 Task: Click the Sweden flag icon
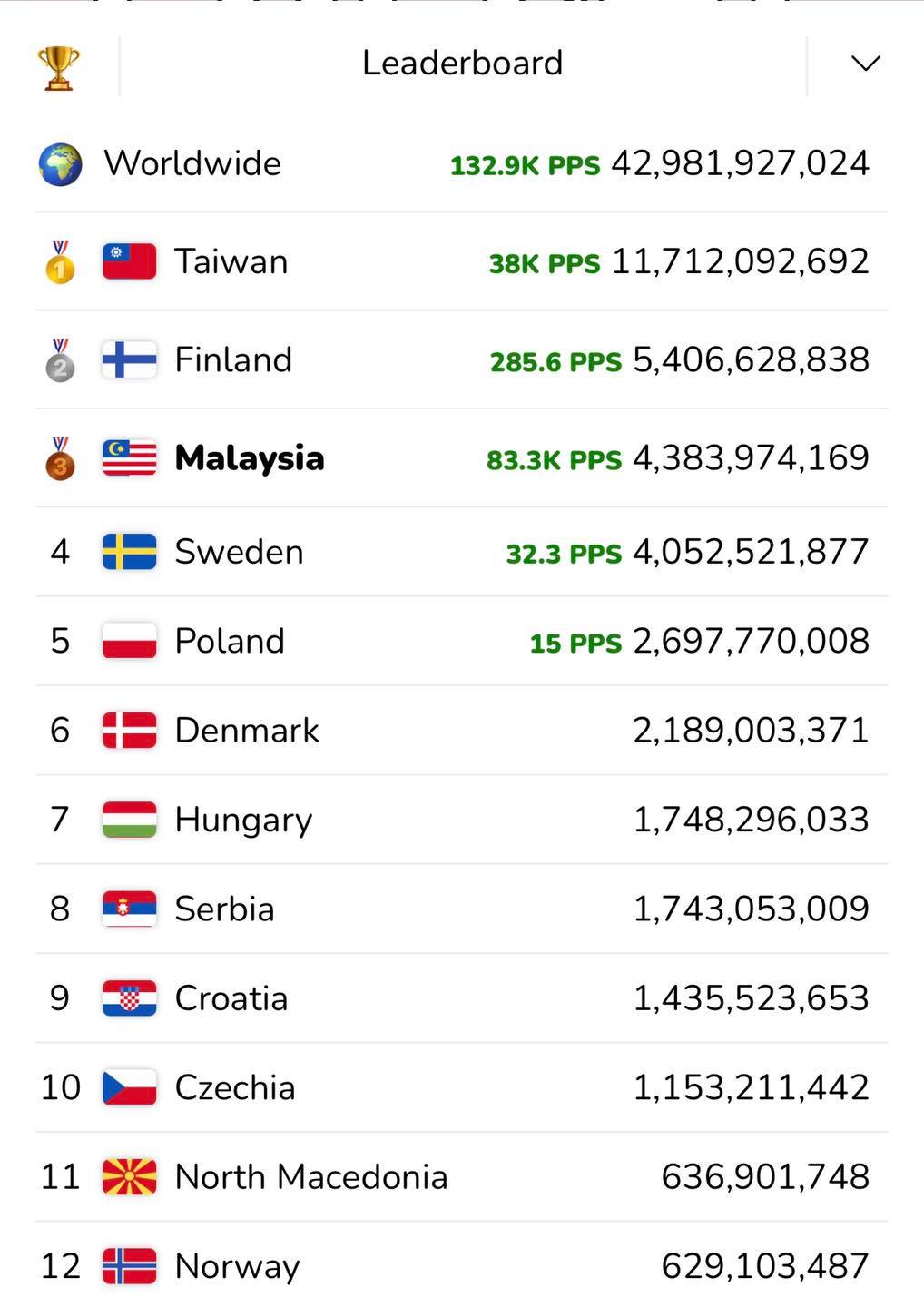[129, 552]
